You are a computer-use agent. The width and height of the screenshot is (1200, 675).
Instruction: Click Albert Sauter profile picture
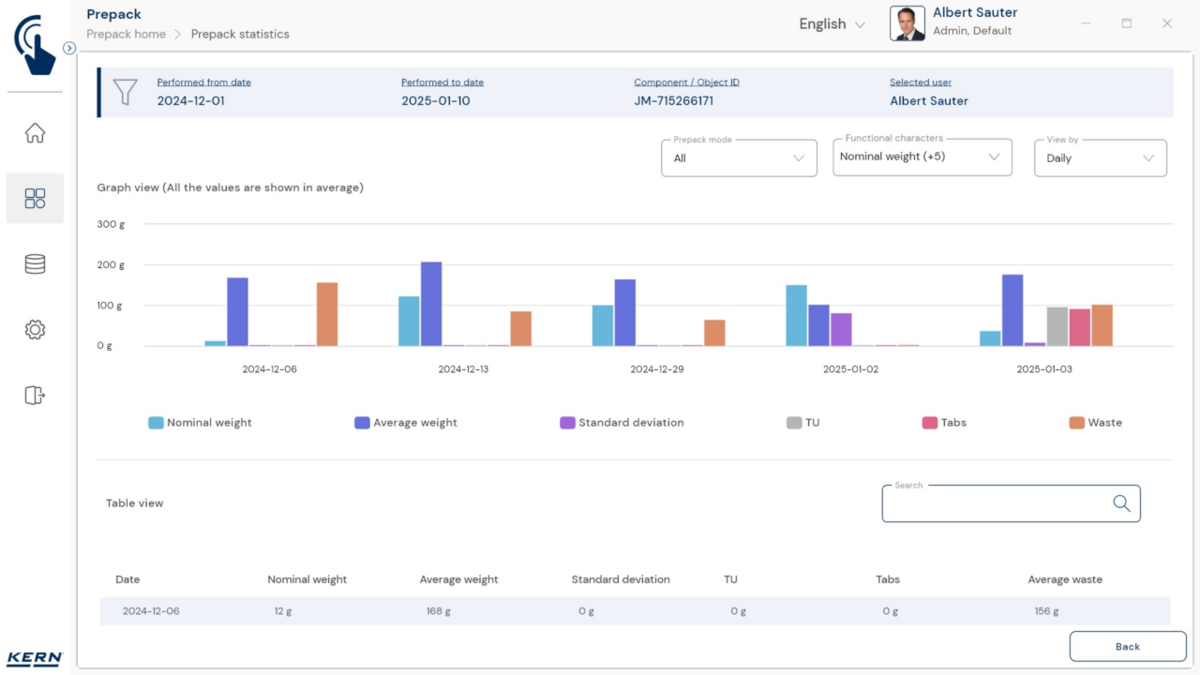907,24
